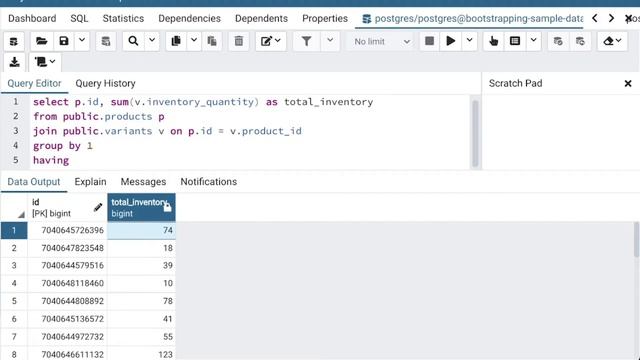Execute the query with the play button

[x=451, y=41]
